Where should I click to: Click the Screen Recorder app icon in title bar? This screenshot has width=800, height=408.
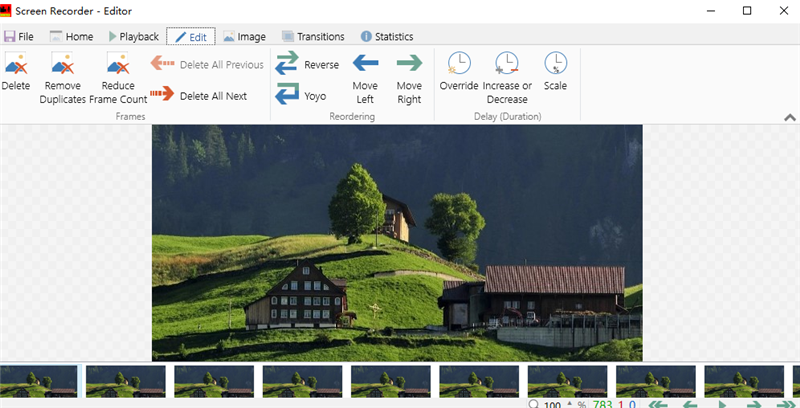pos(6,11)
